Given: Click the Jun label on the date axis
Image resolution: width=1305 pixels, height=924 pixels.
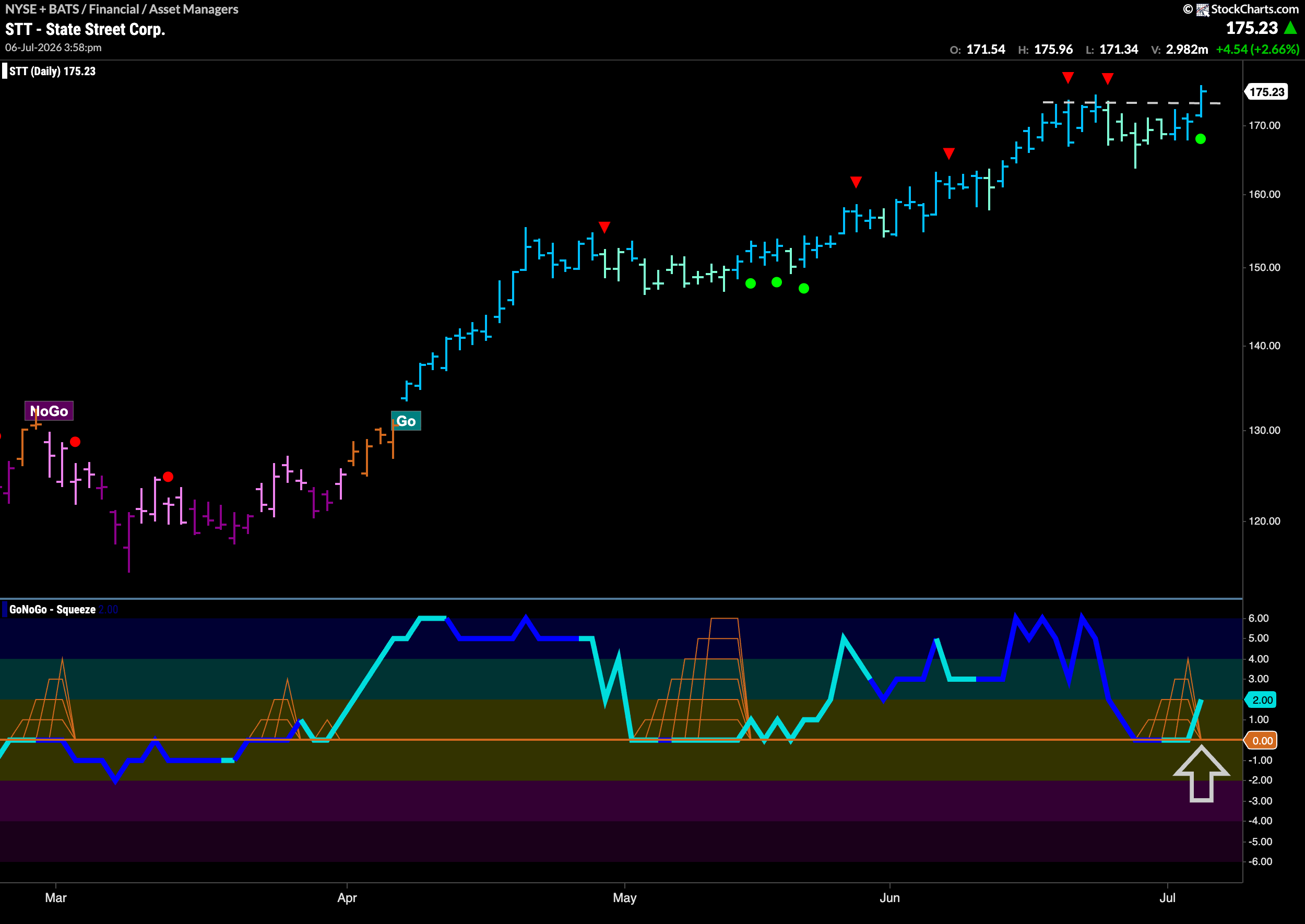Looking at the screenshot, I should [889, 898].
